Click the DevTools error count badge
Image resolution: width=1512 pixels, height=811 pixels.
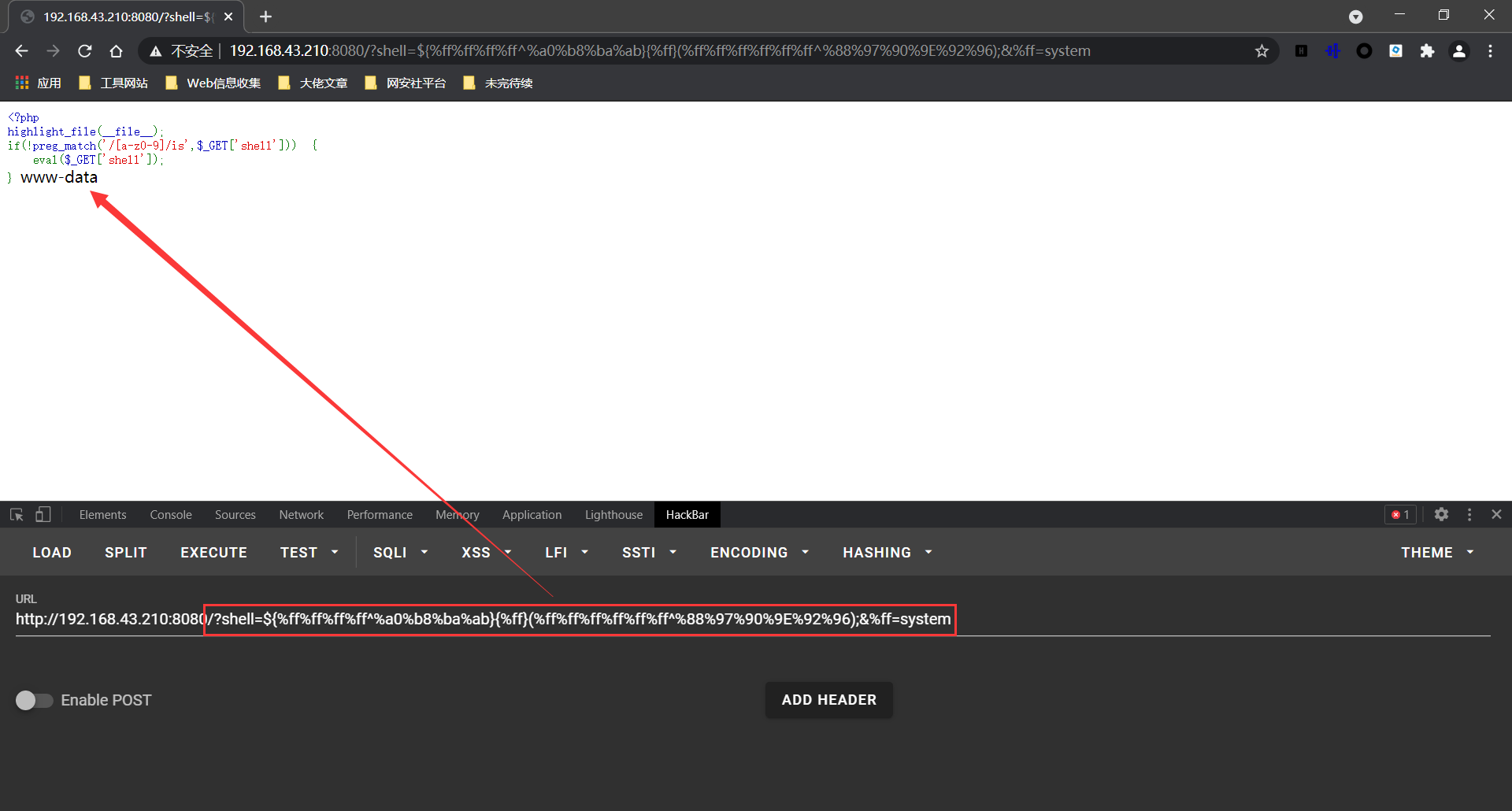(1401, 514)
